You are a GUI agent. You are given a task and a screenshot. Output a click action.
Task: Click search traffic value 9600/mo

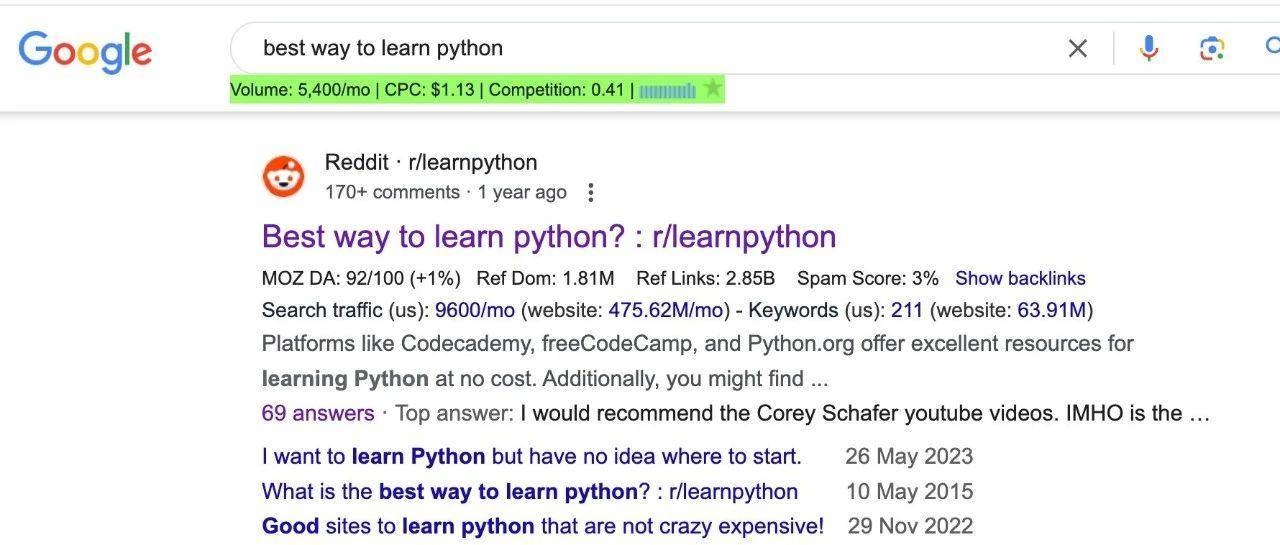[474, 310]
